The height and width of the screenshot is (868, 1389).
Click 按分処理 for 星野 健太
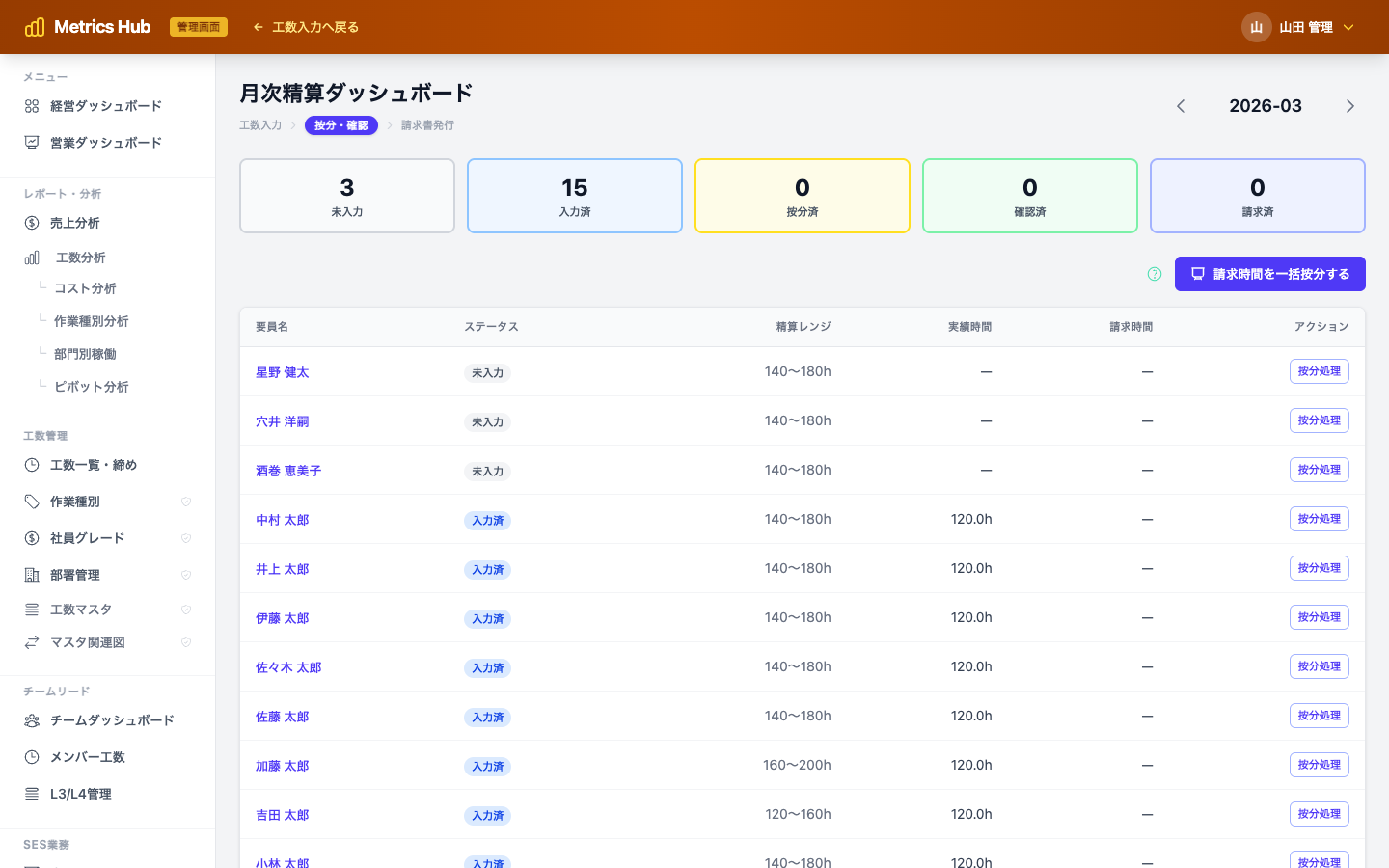pyautogui.click(x=1320, y=371)
